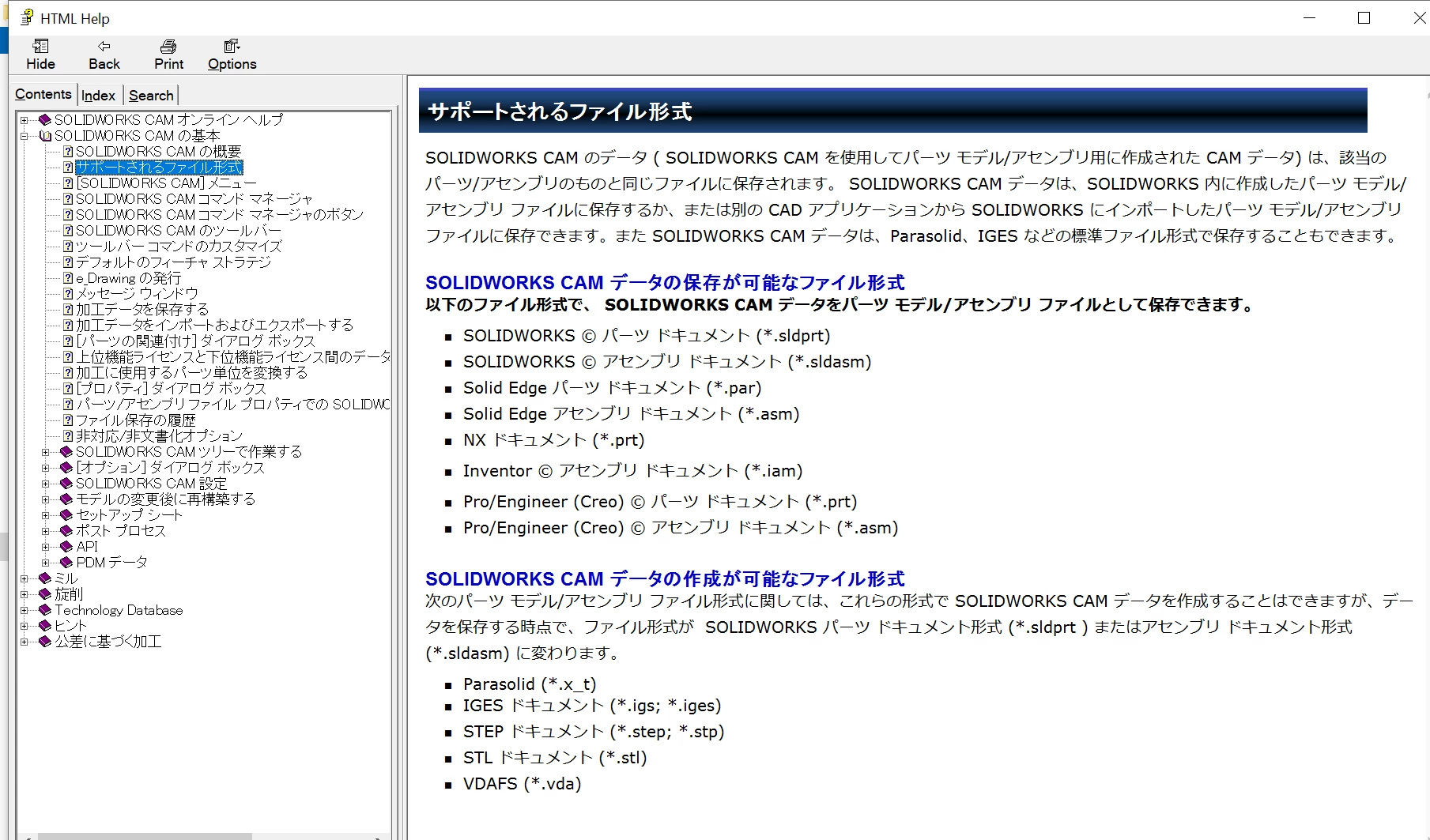Switch to the Contents tab
The image size is (1430, 840).
pyautogui.click(x=43, y=94)
